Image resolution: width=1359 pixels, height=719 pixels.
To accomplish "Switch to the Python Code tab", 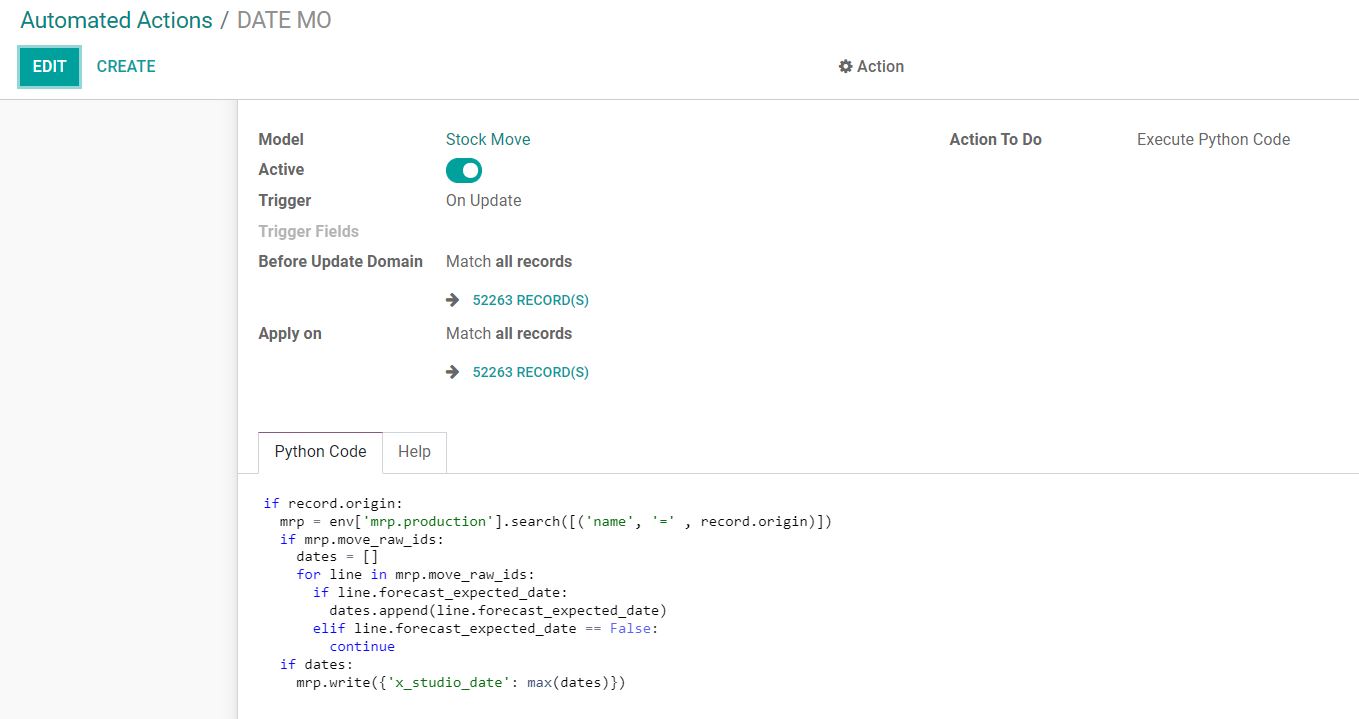I will (320, 452).
